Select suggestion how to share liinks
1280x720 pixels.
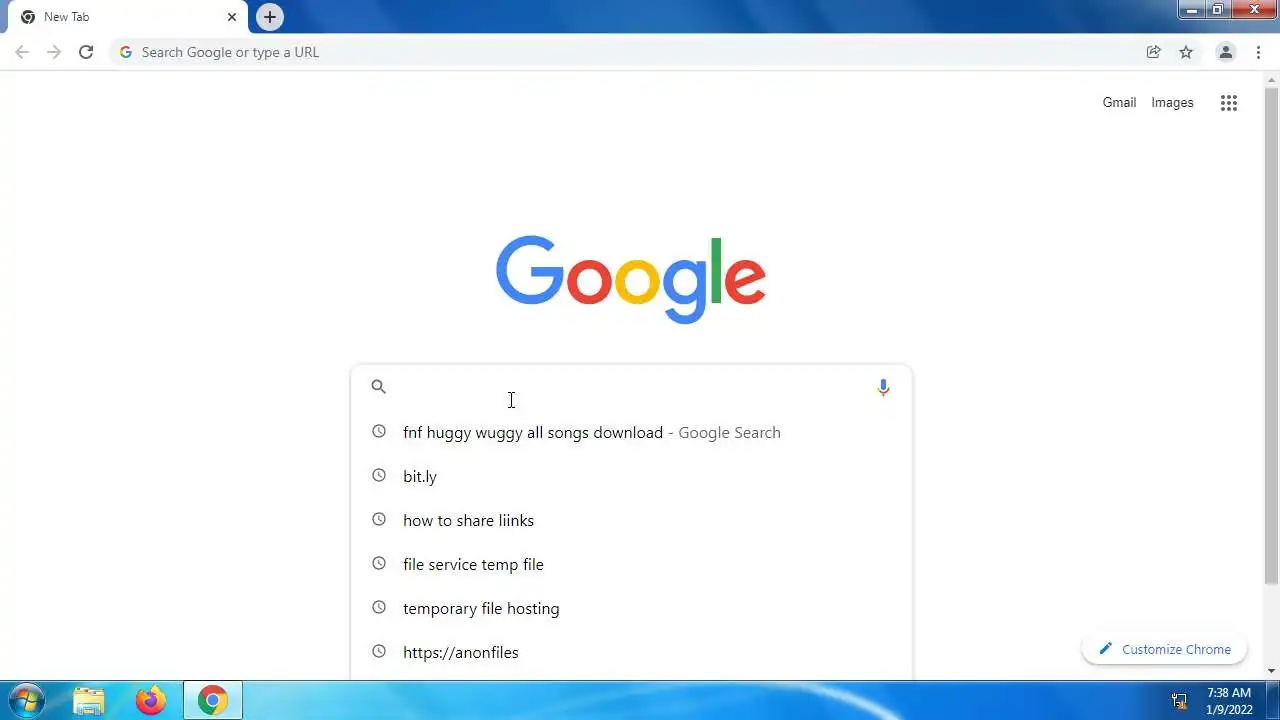(x=631, y=520)
